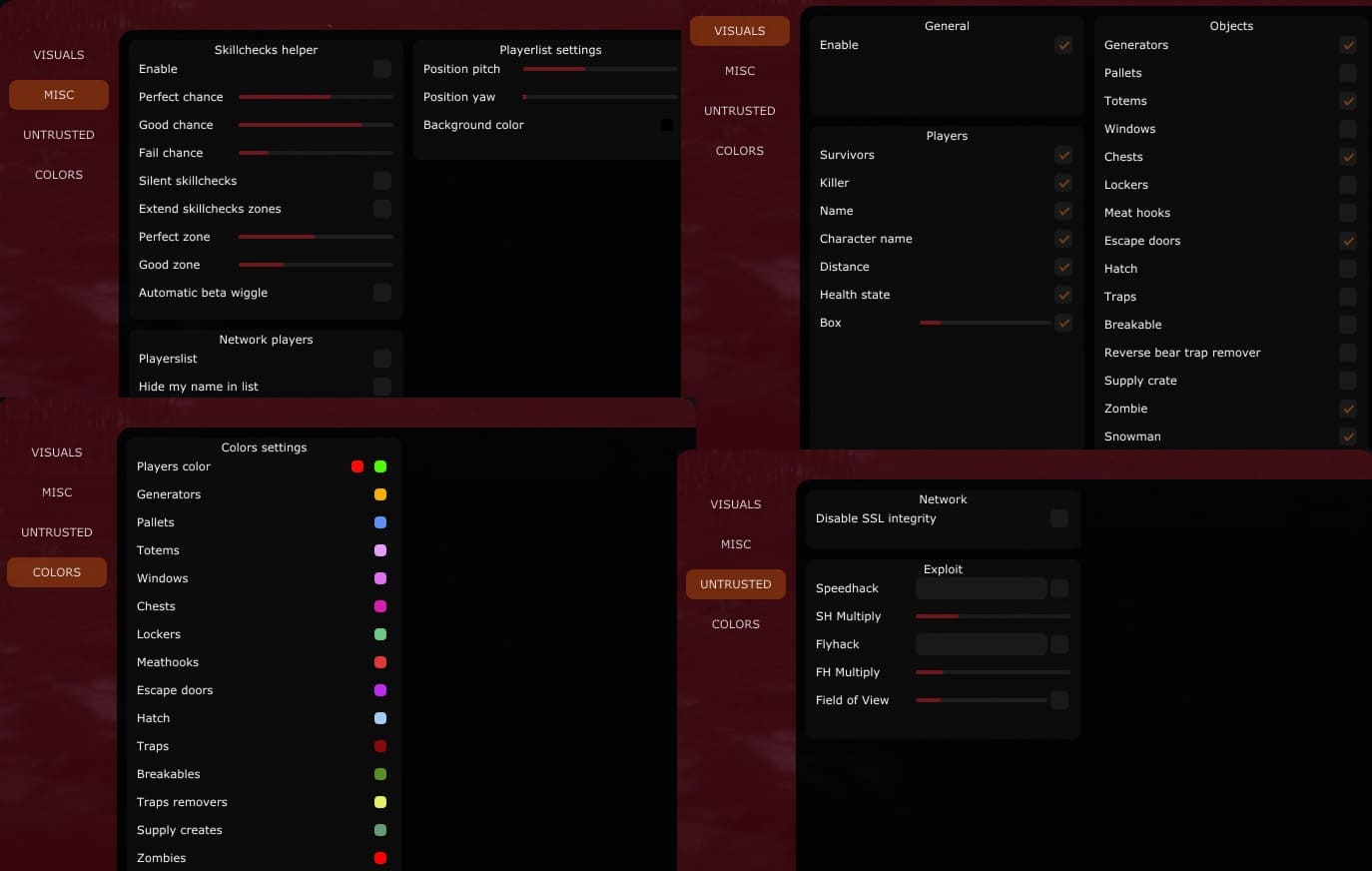Click the Speedhack input field

[982, 588]
